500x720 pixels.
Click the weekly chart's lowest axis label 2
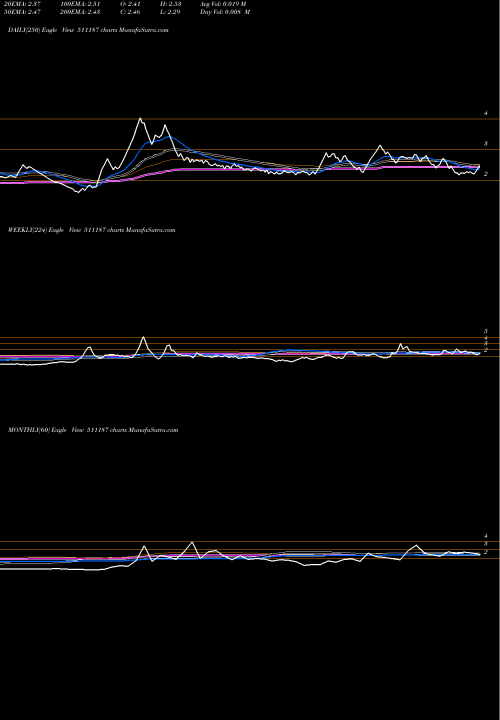coord(486,349)
